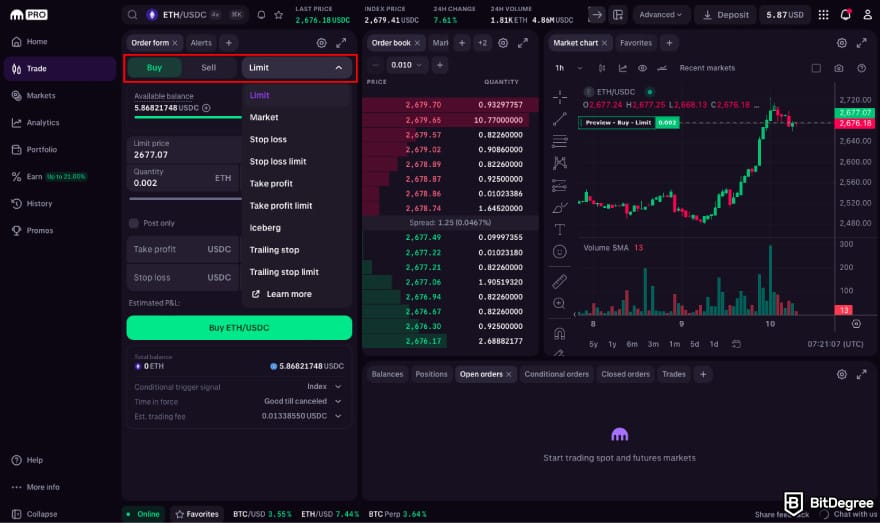
Task: Click the Deposit button
Action: click(726, 15)
